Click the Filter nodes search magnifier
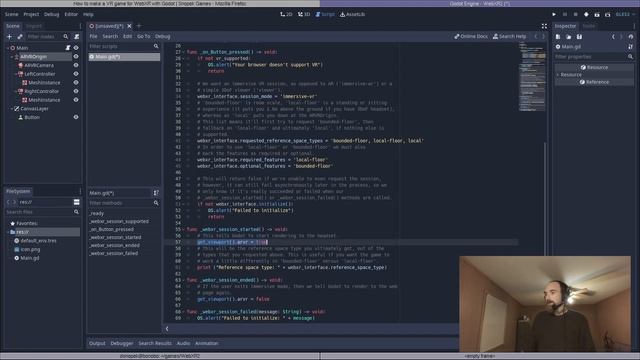This screenshot has width=640, height=360. (x=66, y=37)
